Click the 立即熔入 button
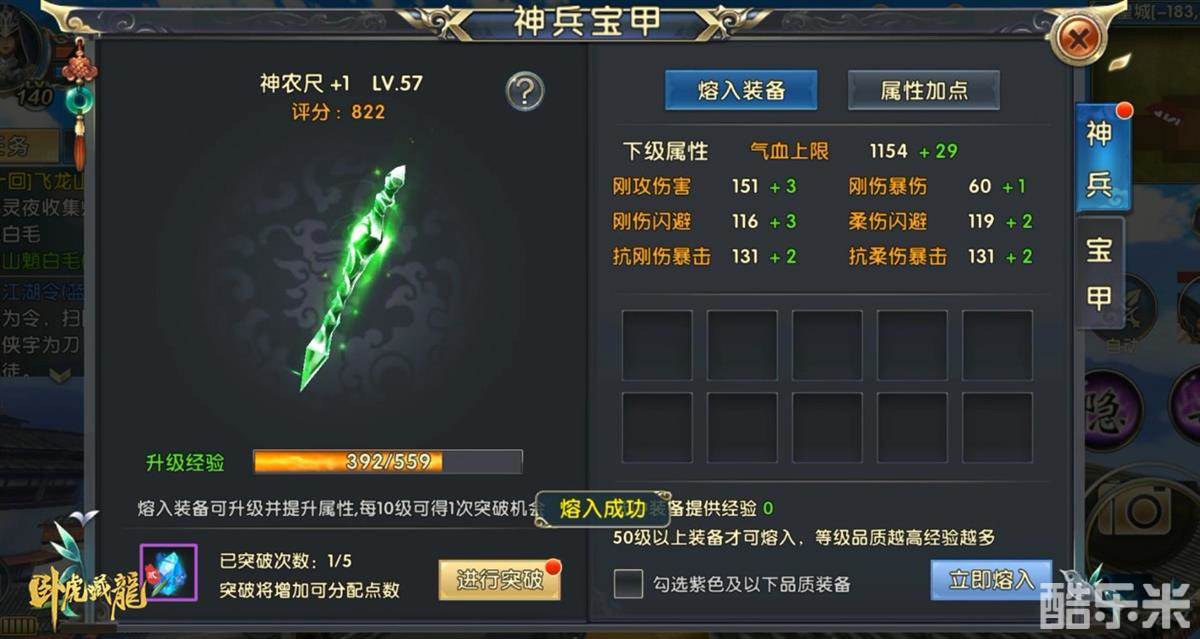Viewport: 1200px width, 639px height. (991, 581)
